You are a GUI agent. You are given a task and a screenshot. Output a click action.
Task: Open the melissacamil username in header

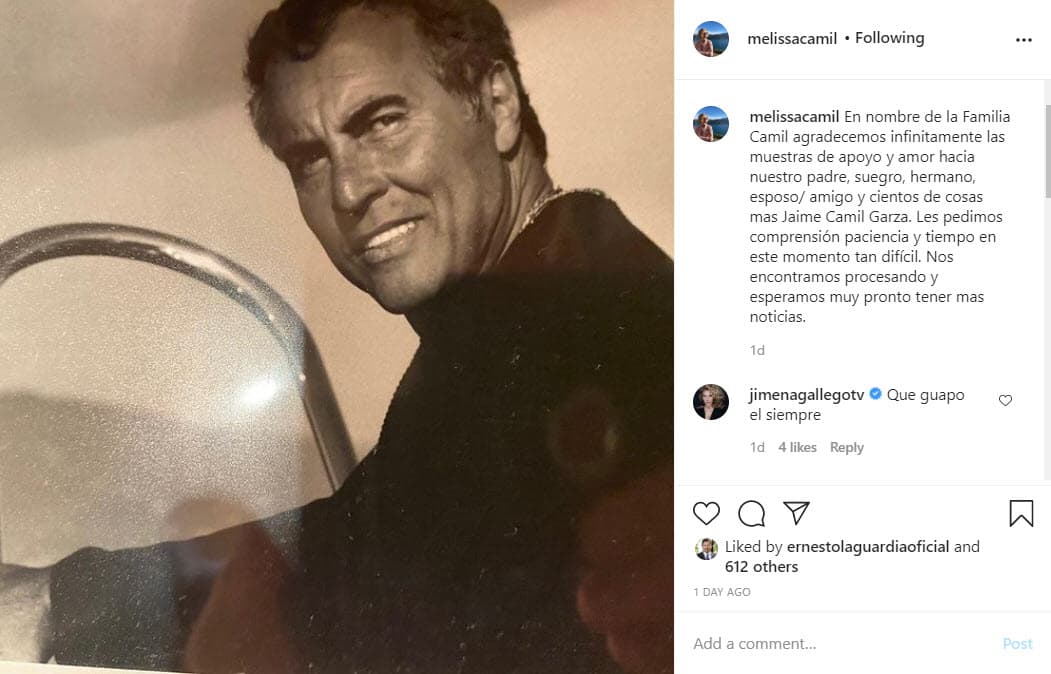792,39
